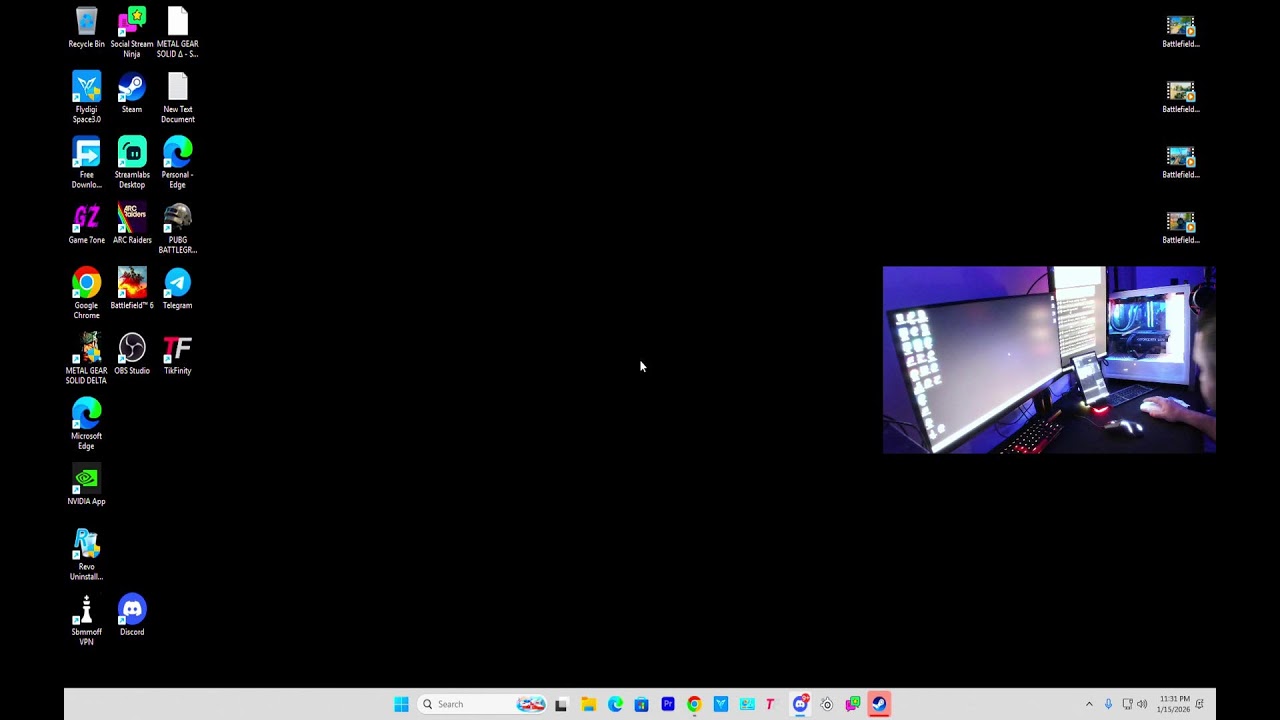Screen dimensions: 1280x720
Task: Select the Microsoft Edge desktop shortcut
Action: [86, 424]
